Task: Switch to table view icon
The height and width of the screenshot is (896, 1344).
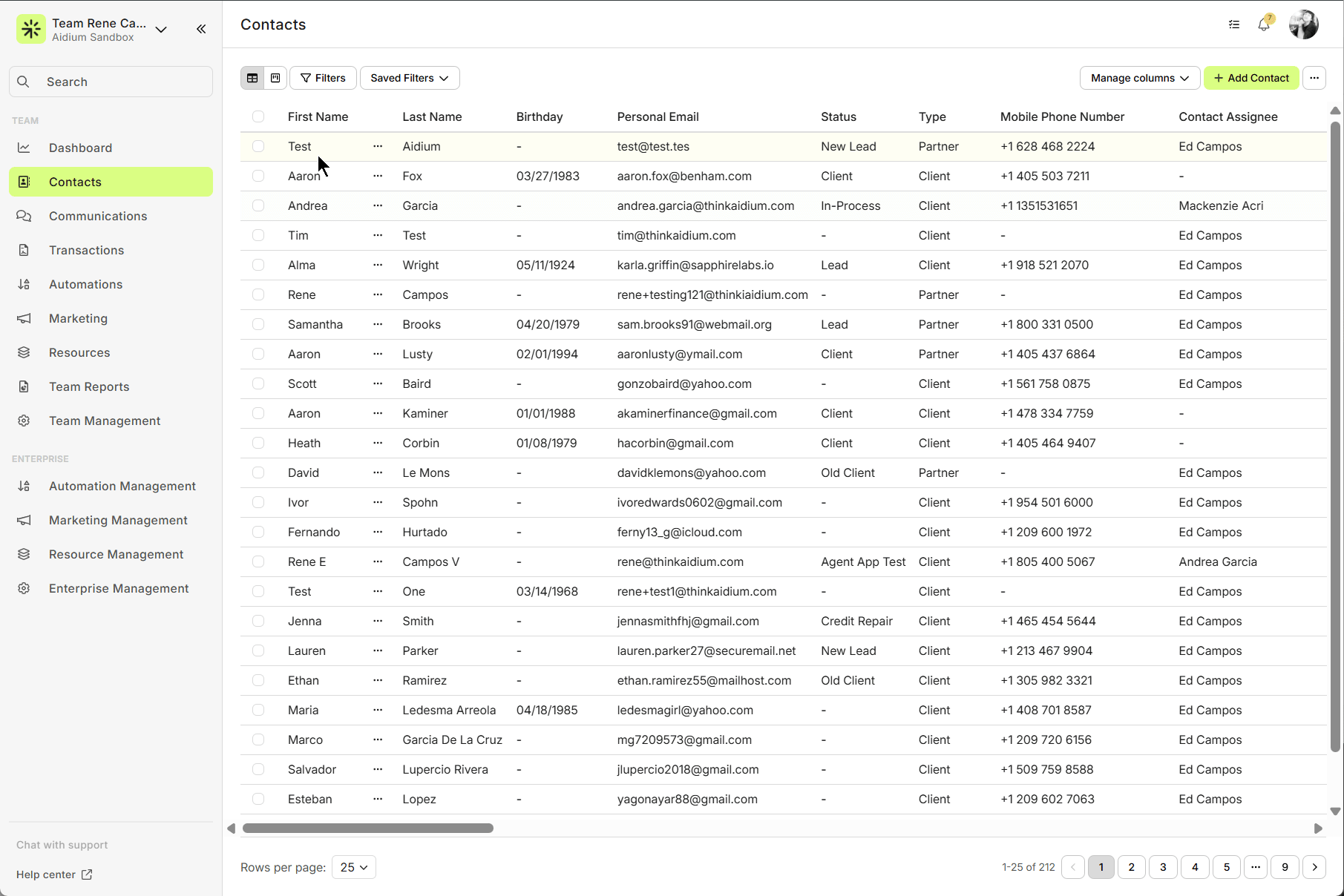Action: coord(252,78)
